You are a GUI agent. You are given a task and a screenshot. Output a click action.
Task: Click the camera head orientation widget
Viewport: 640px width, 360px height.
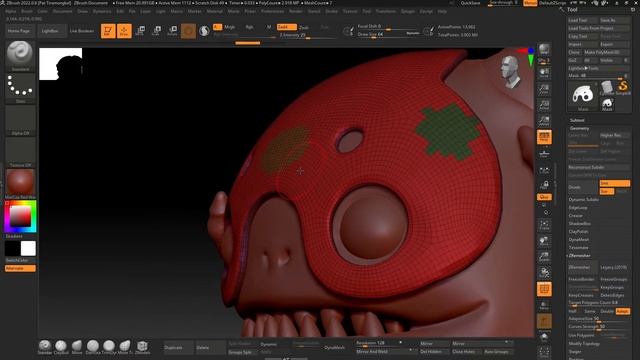coord(510,71)
